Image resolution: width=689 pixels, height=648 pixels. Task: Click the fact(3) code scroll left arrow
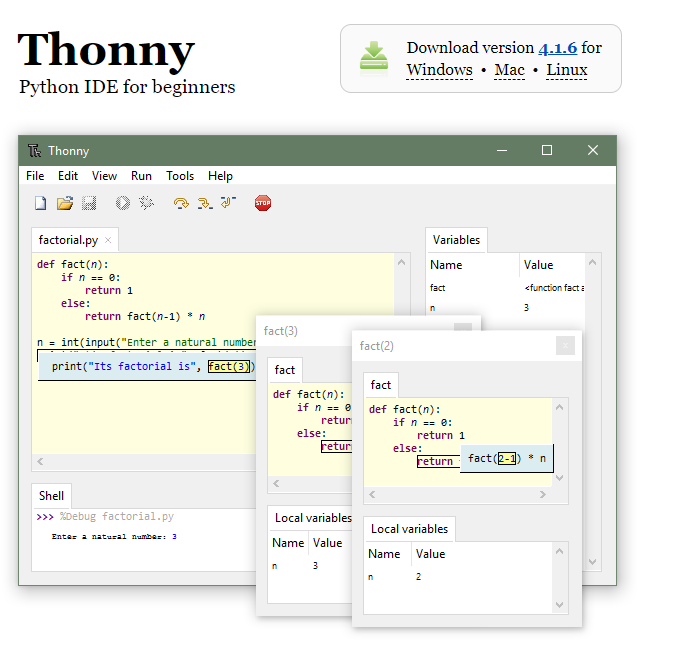[276, 484]
